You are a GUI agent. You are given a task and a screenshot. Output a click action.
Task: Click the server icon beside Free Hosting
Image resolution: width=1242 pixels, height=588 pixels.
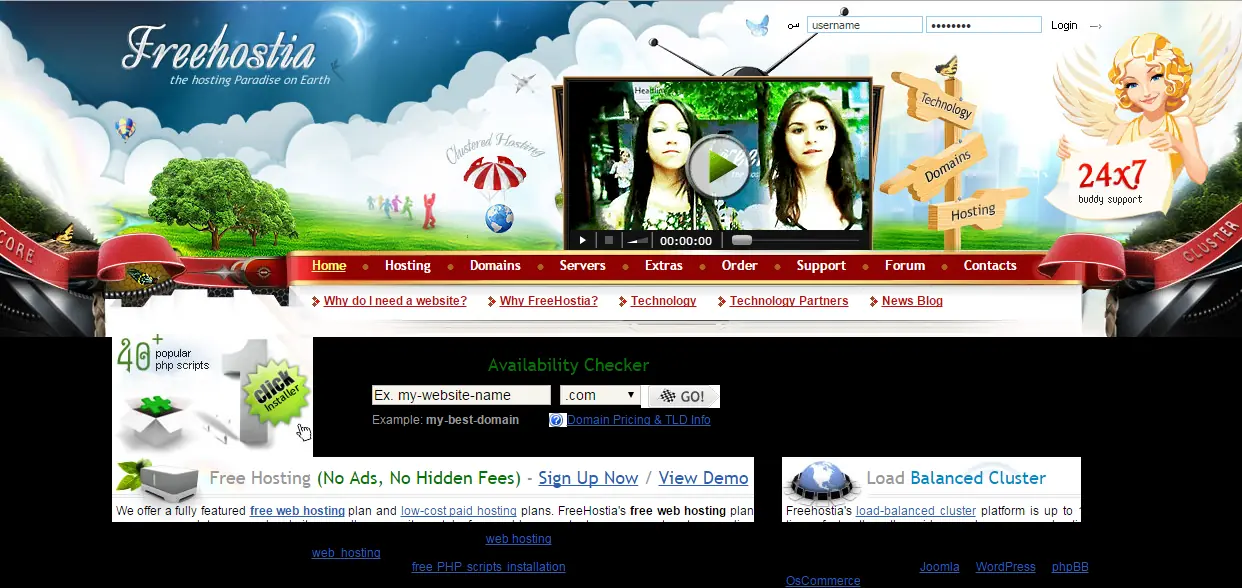click(x=160, y=481)
